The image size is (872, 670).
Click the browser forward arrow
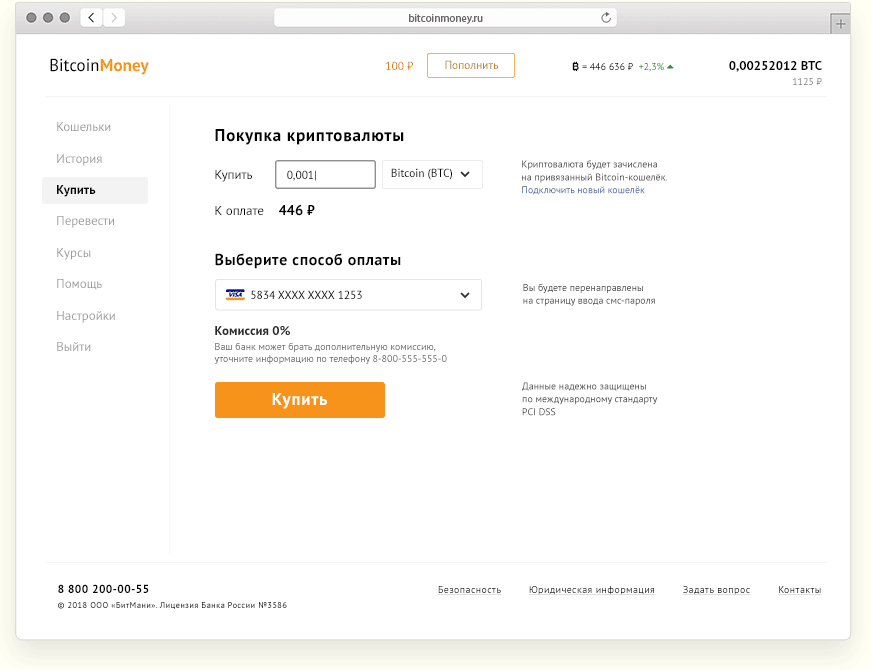(x=114, y=18)
